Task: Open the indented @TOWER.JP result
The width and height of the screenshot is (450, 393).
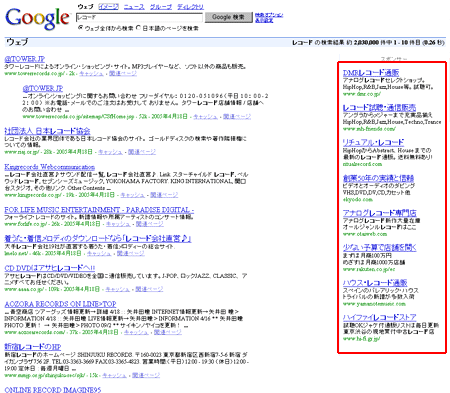Action: (43, 88)
